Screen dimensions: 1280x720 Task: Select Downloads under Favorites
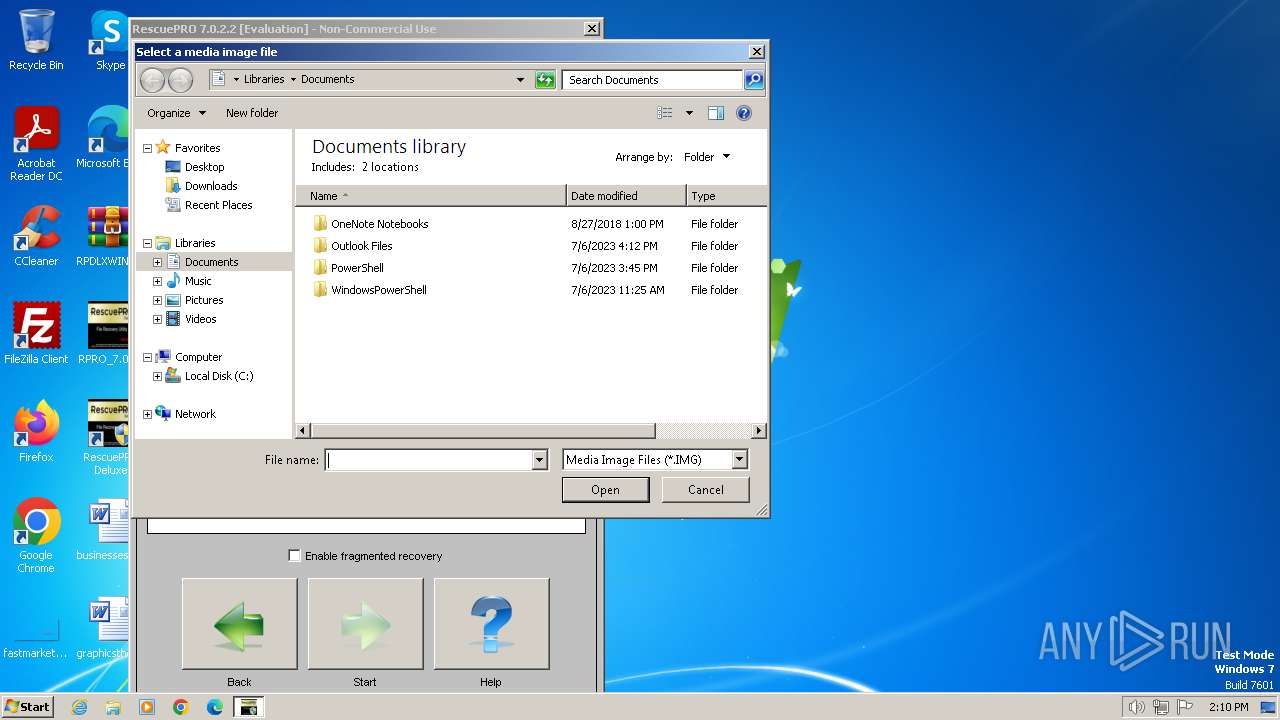click(211, 186)
